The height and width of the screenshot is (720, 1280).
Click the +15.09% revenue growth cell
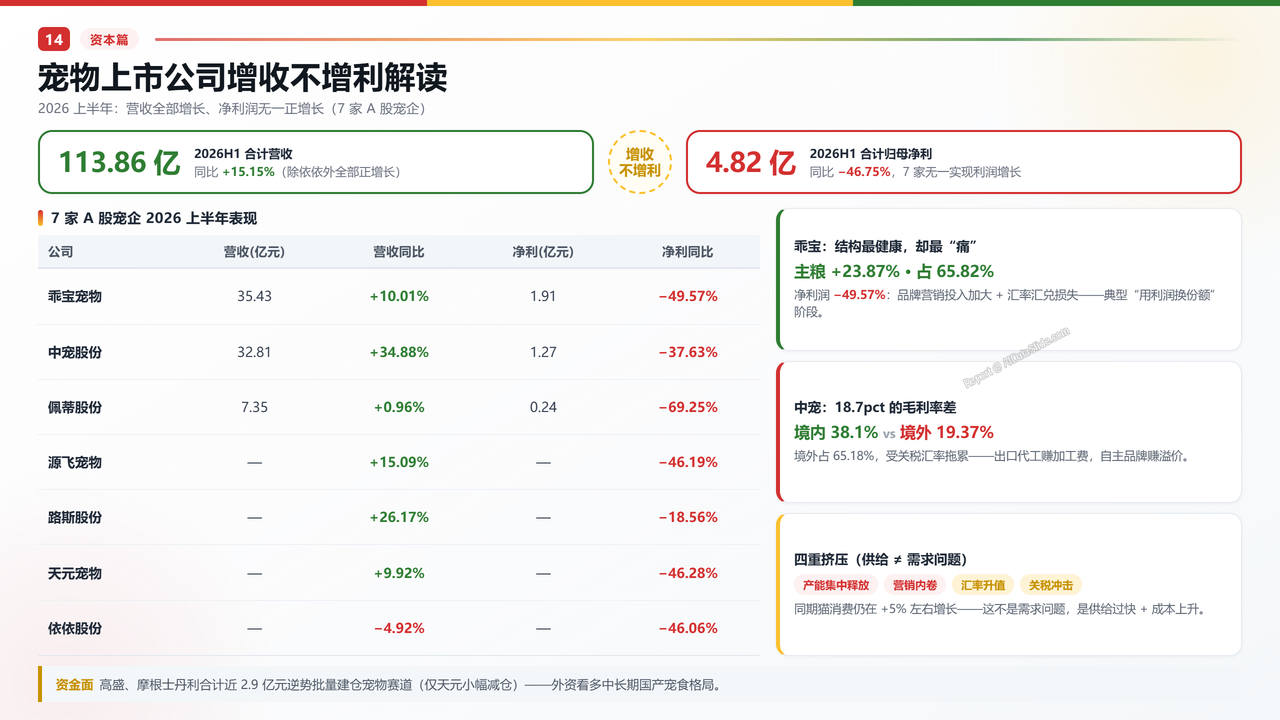(x=399, y=463)
